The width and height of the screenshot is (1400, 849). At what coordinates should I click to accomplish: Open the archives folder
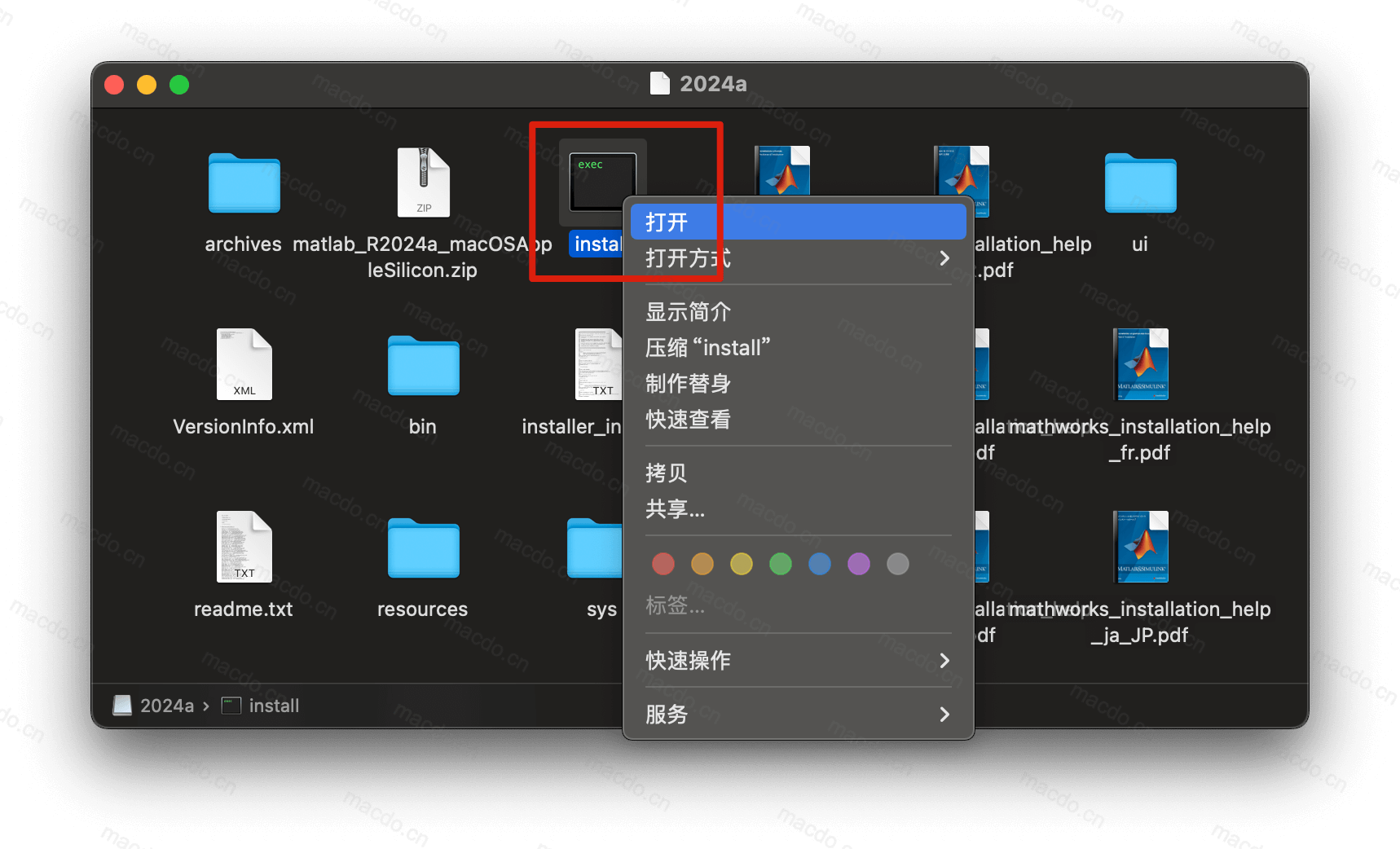click(x=244, y=184)
